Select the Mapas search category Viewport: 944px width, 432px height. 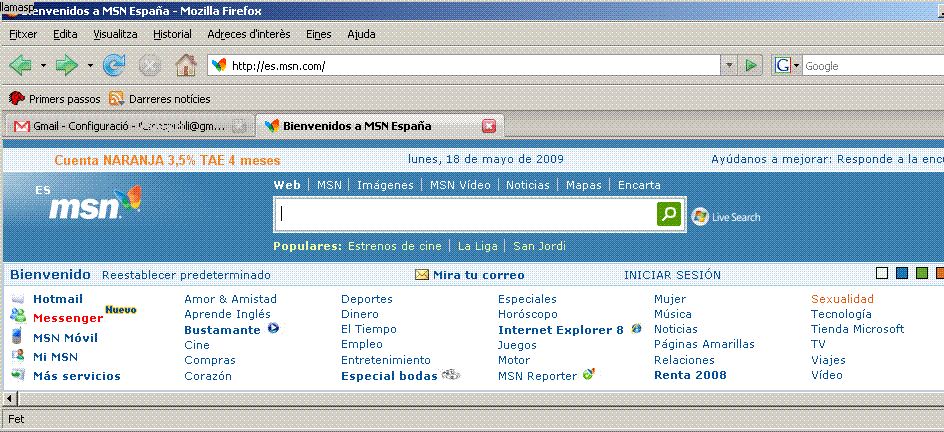coord(583,185)
